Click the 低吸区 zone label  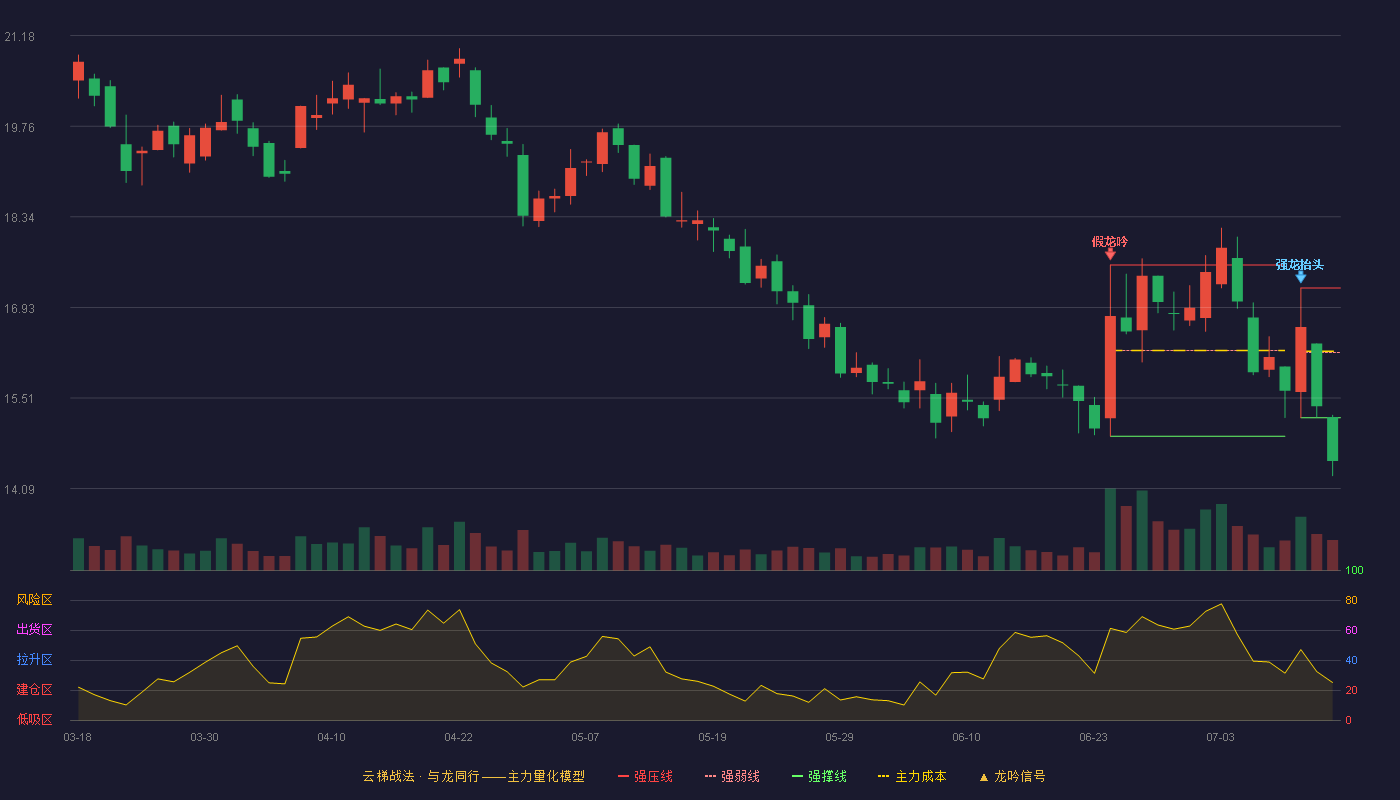[34, 719]
